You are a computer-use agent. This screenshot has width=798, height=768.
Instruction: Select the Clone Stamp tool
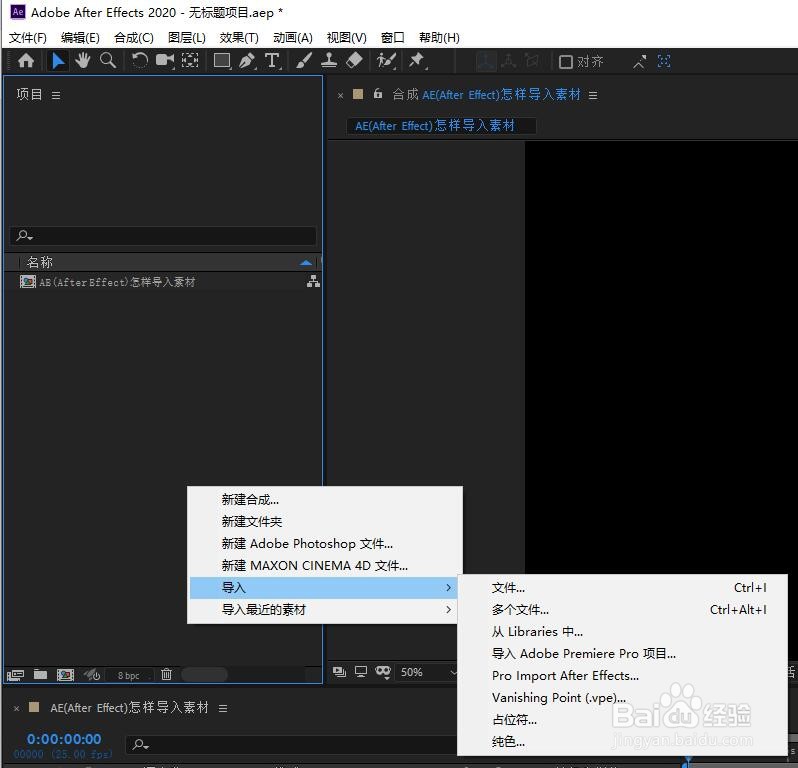329,61
